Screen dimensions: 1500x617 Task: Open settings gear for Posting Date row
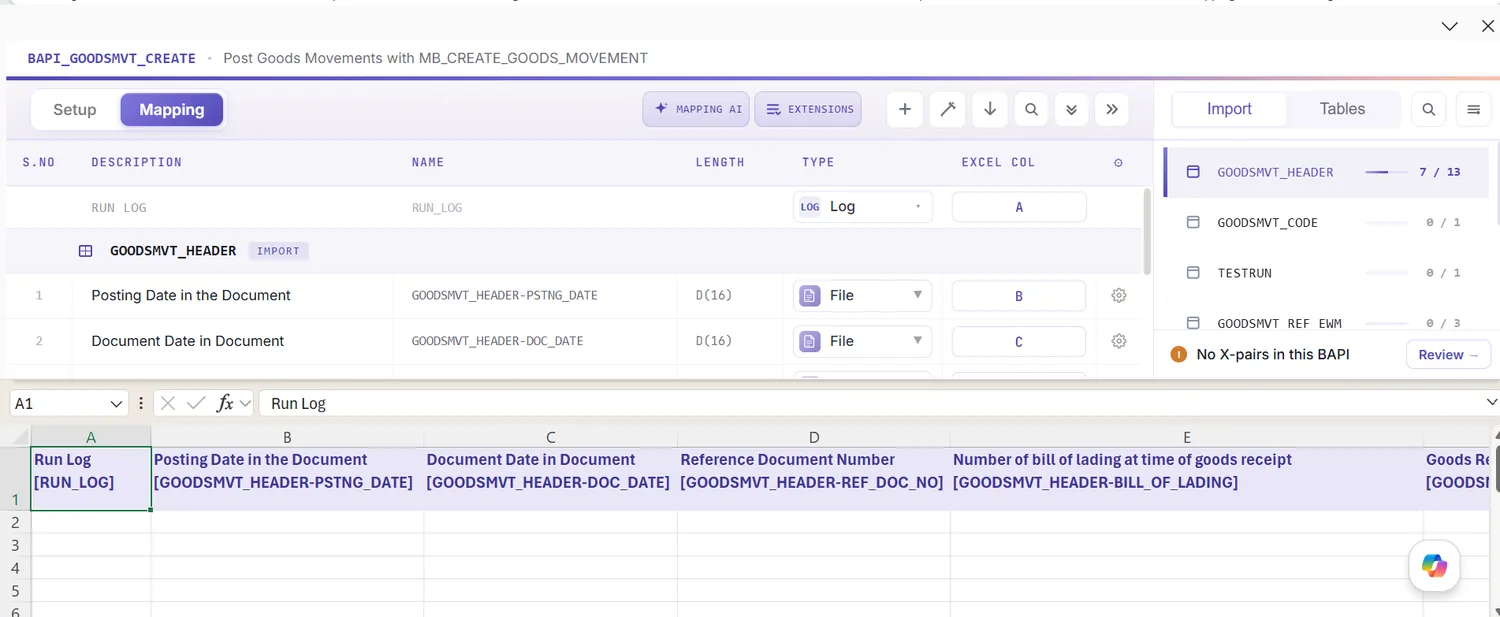coord(1119,296)
